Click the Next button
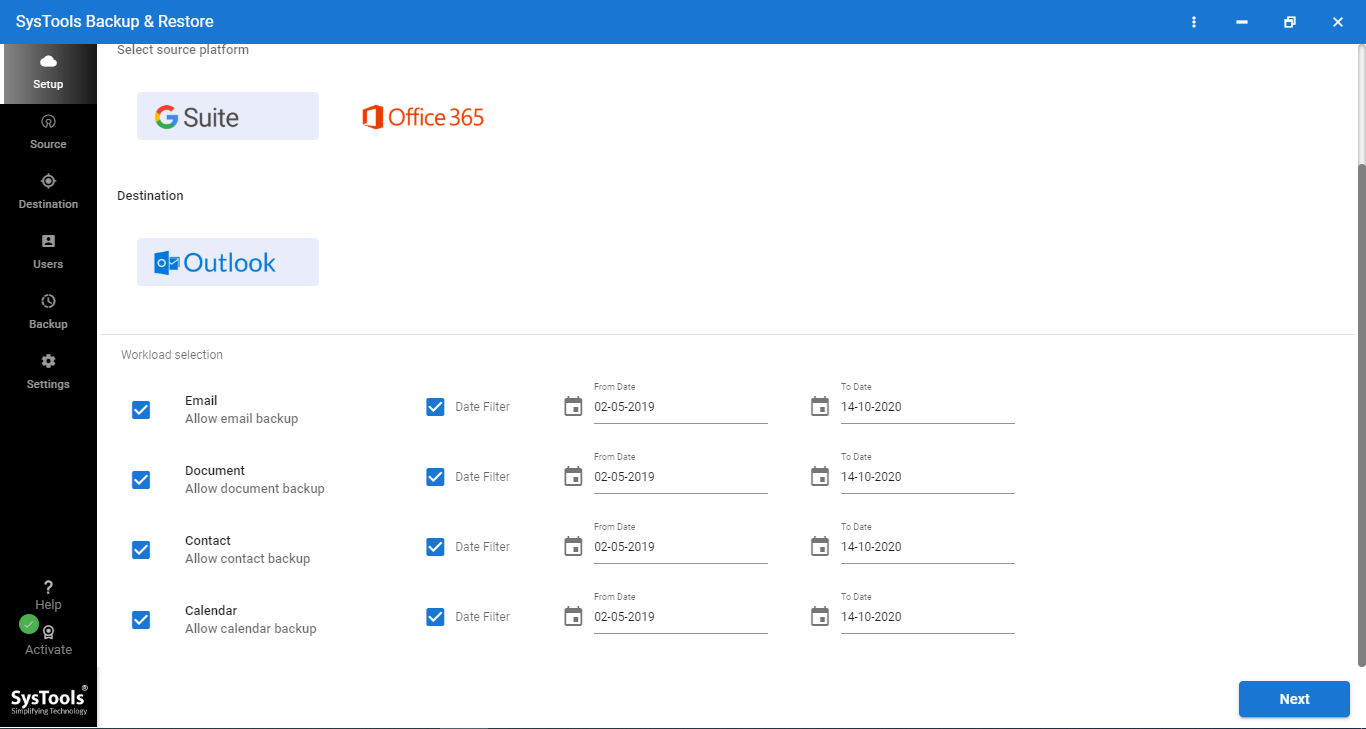 [x=1293, y=698]
